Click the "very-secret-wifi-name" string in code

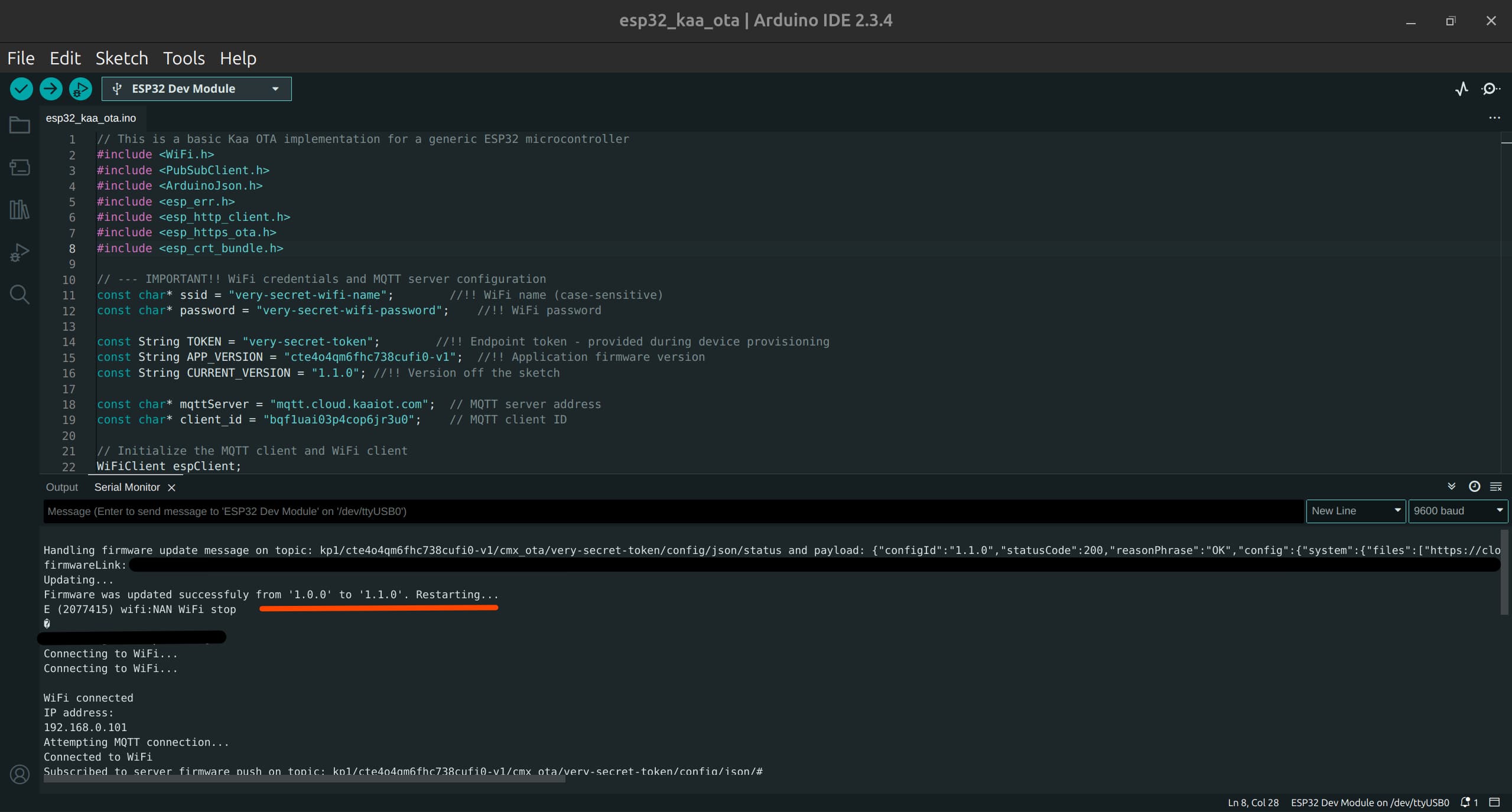click(307, 295)
